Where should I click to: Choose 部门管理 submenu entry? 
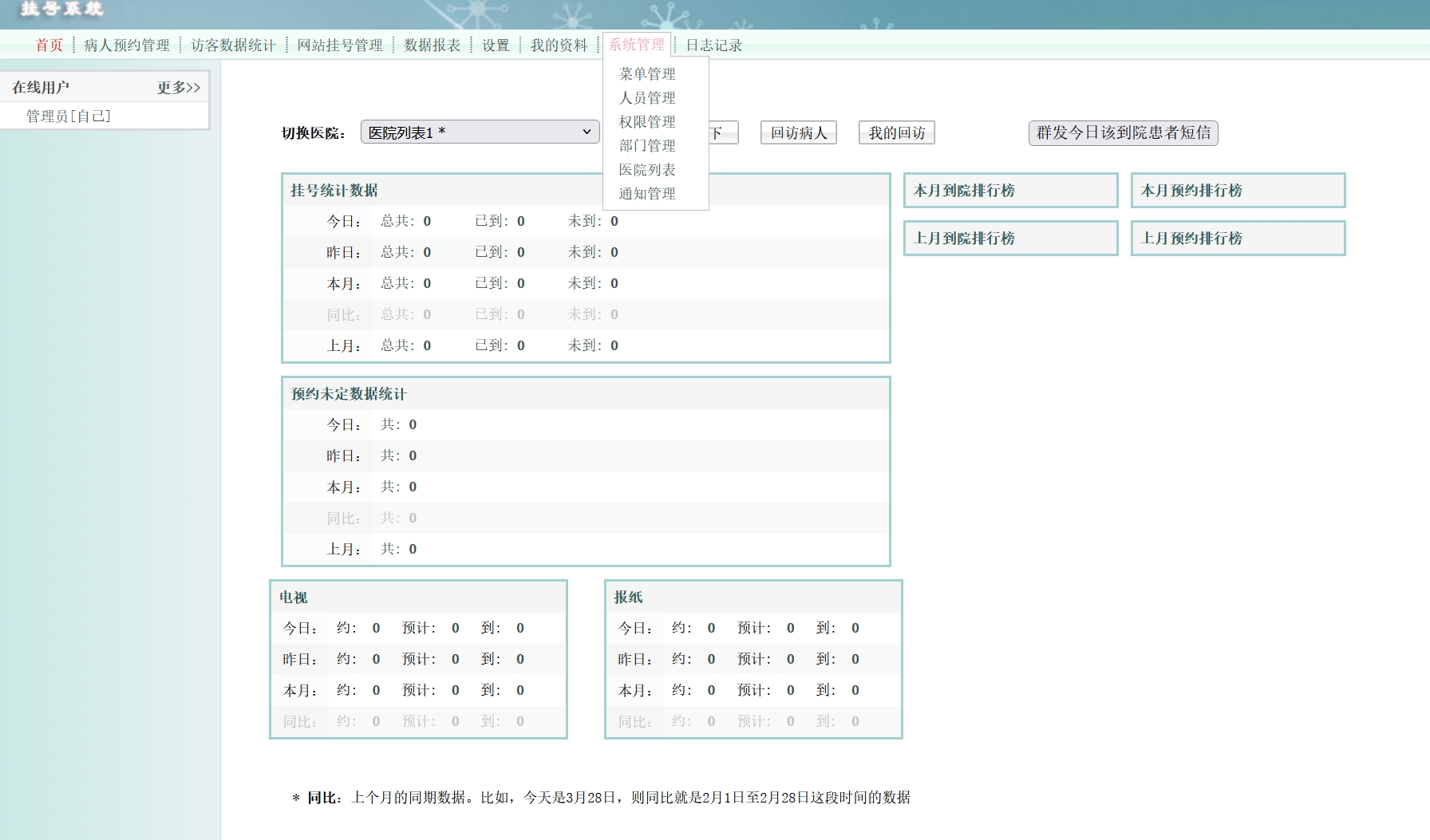point(647,146)
